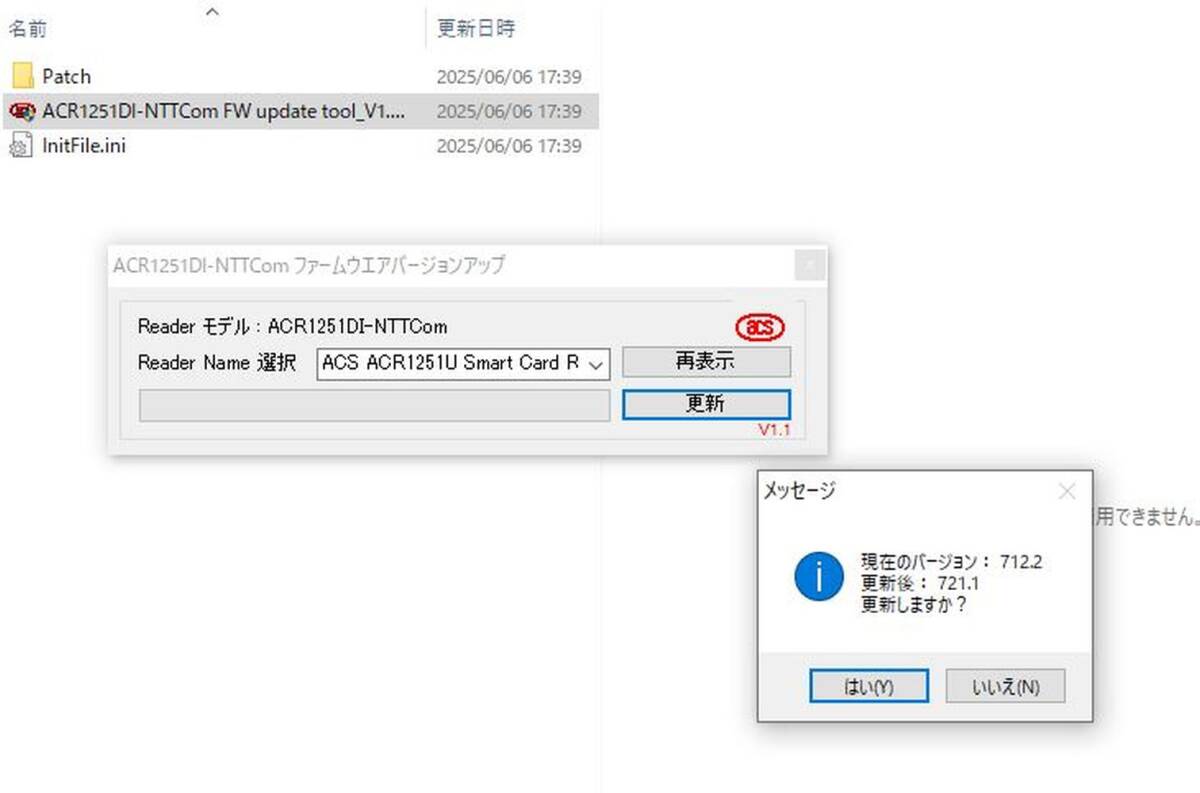Decline update with いいえ(N)
This screenshot has height=793, width=1200.
point(1005,686)
